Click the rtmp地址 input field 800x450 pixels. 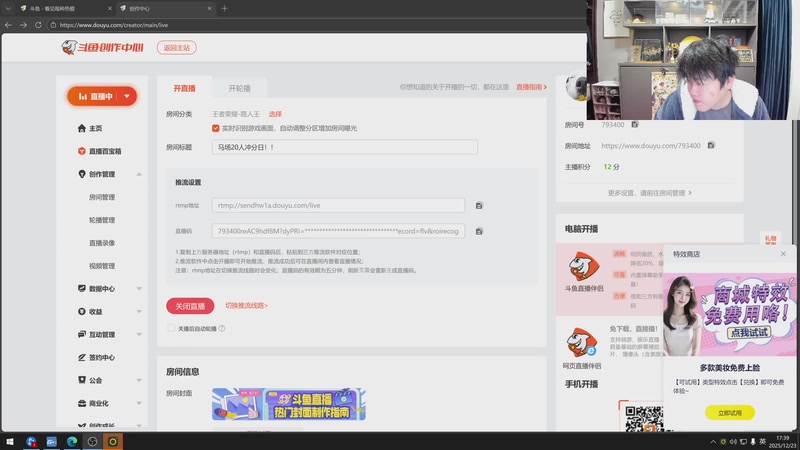pos(338,205)
